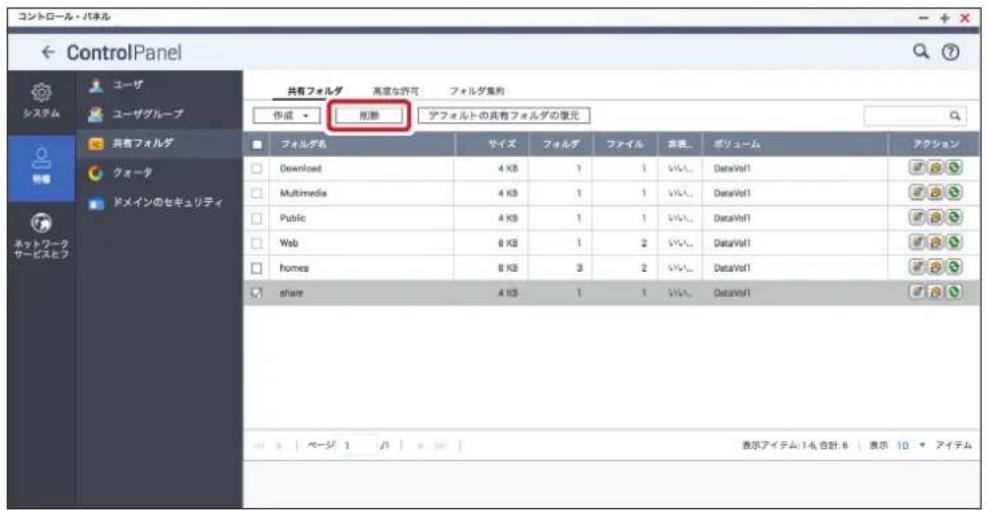The width and height of the screenshot is (987, 510).
Task: Switch to the フォルダ集約 tab
Action: click(x=476, y=92)
